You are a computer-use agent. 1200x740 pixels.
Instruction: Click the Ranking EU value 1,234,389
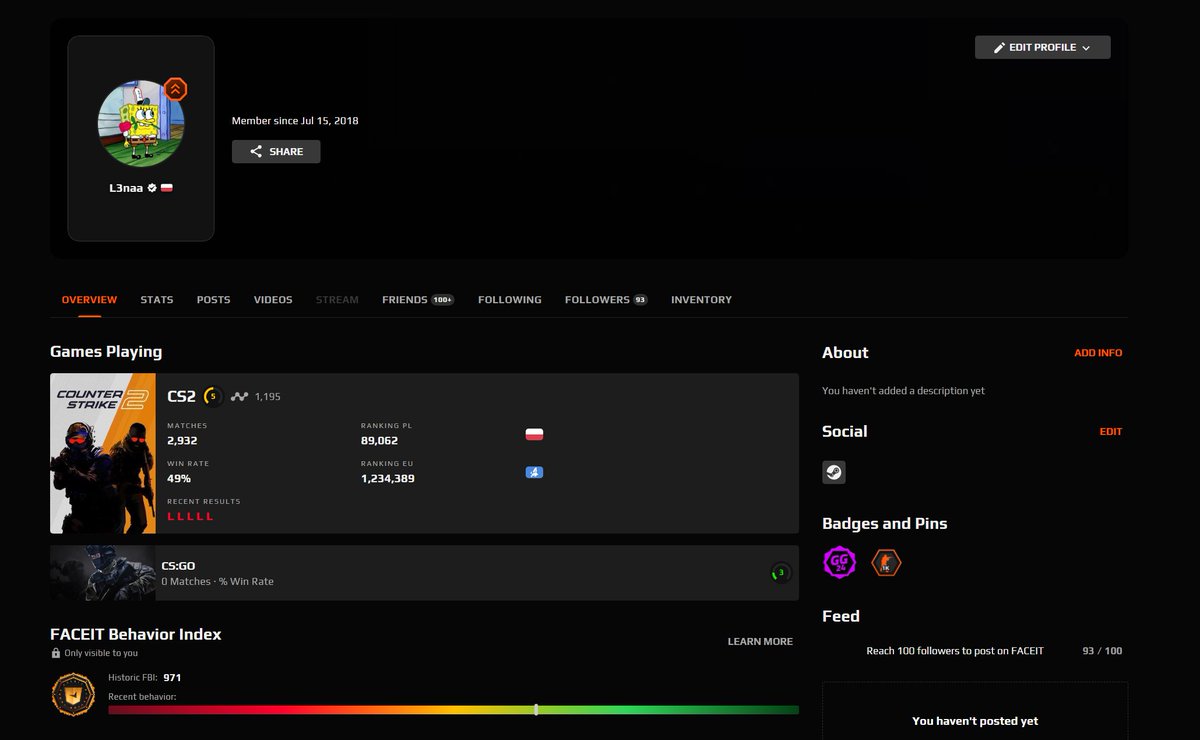pyautogui.click(x=387, y=478)
